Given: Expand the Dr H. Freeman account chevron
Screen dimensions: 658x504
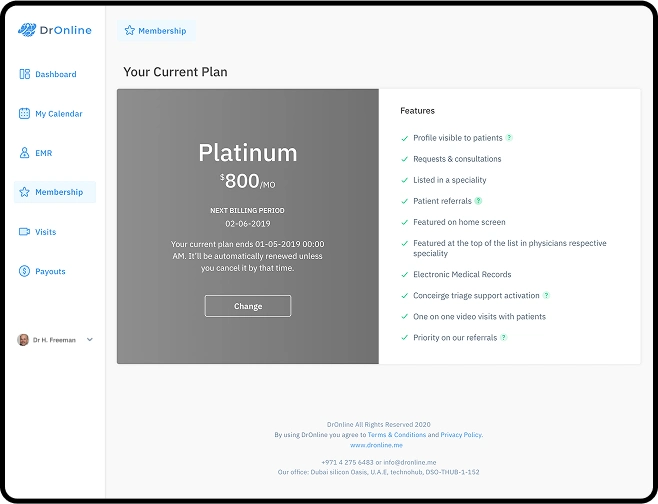Looking at the screenshot, I should pos(89,339).
